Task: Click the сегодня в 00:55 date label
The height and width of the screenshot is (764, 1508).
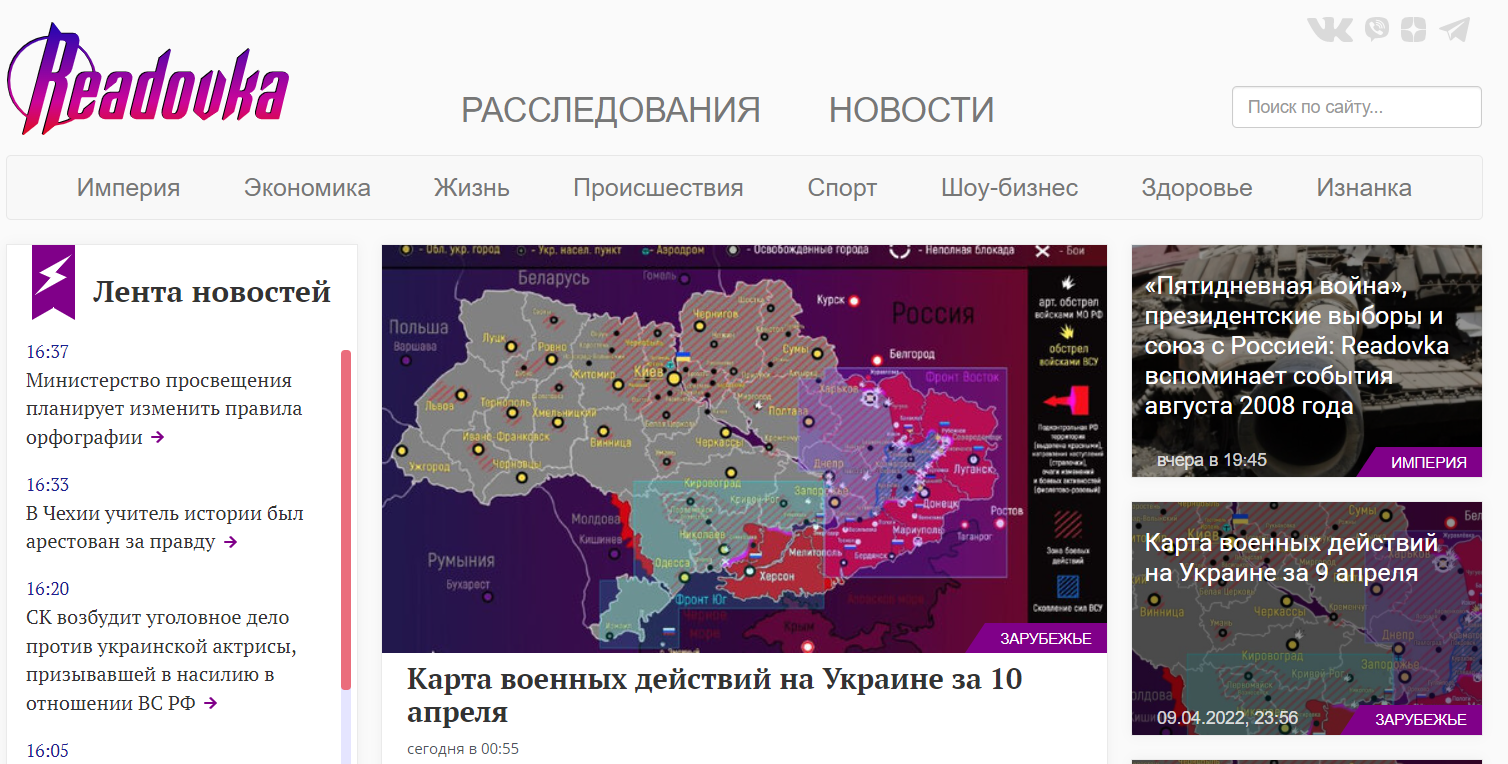Action: point(463,749)
